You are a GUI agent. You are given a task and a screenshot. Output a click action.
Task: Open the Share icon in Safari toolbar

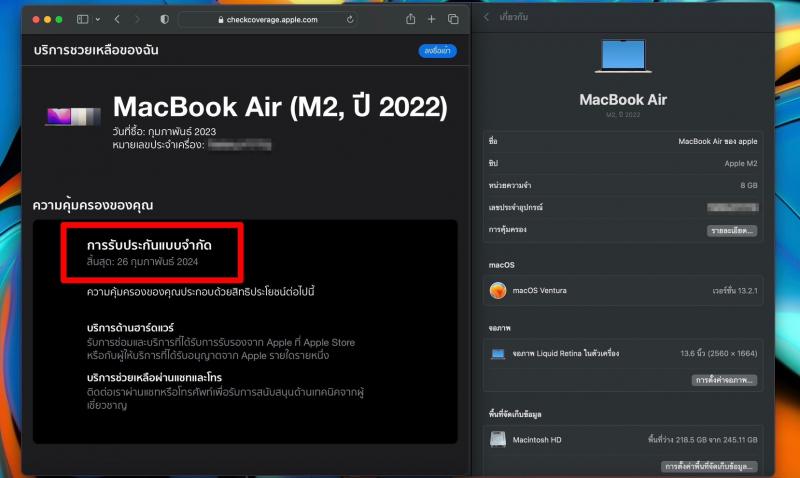point(410,19)
